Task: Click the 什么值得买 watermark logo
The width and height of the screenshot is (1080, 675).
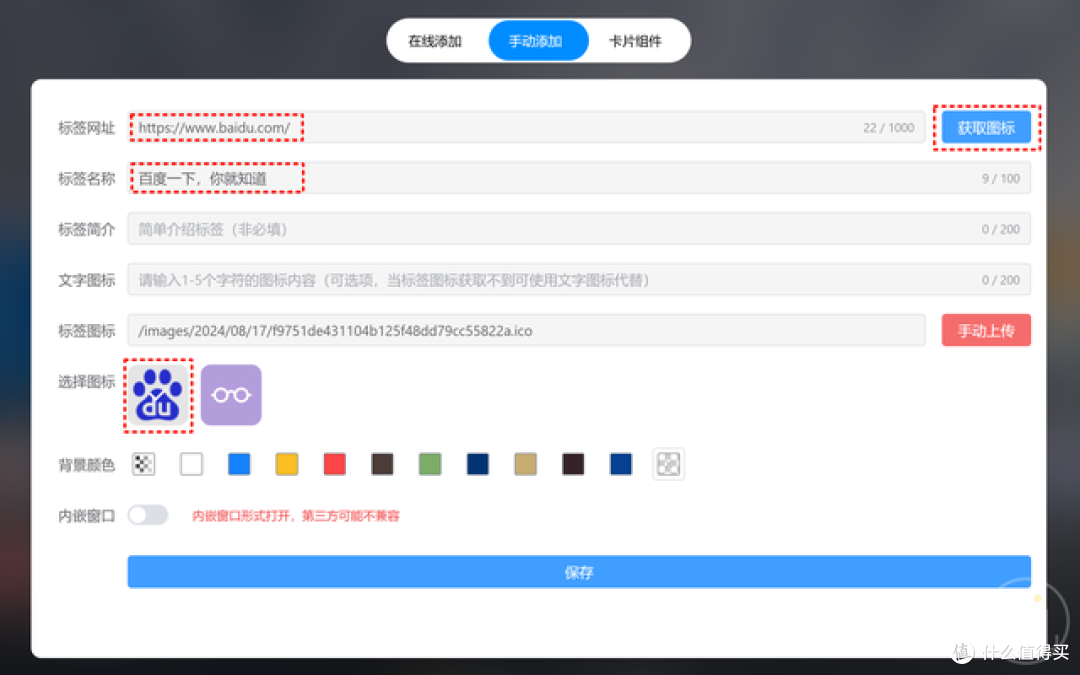Action: [1011, 653]
